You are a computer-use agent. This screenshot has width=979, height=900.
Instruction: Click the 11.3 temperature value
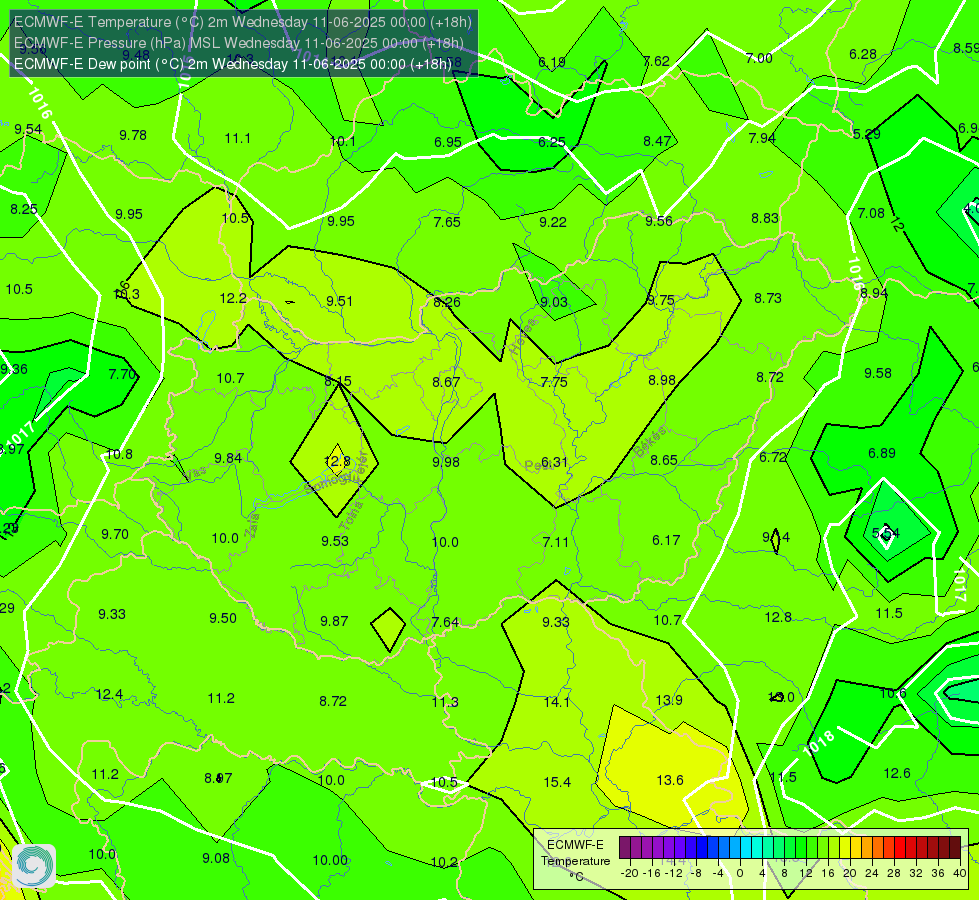(445, 702)
